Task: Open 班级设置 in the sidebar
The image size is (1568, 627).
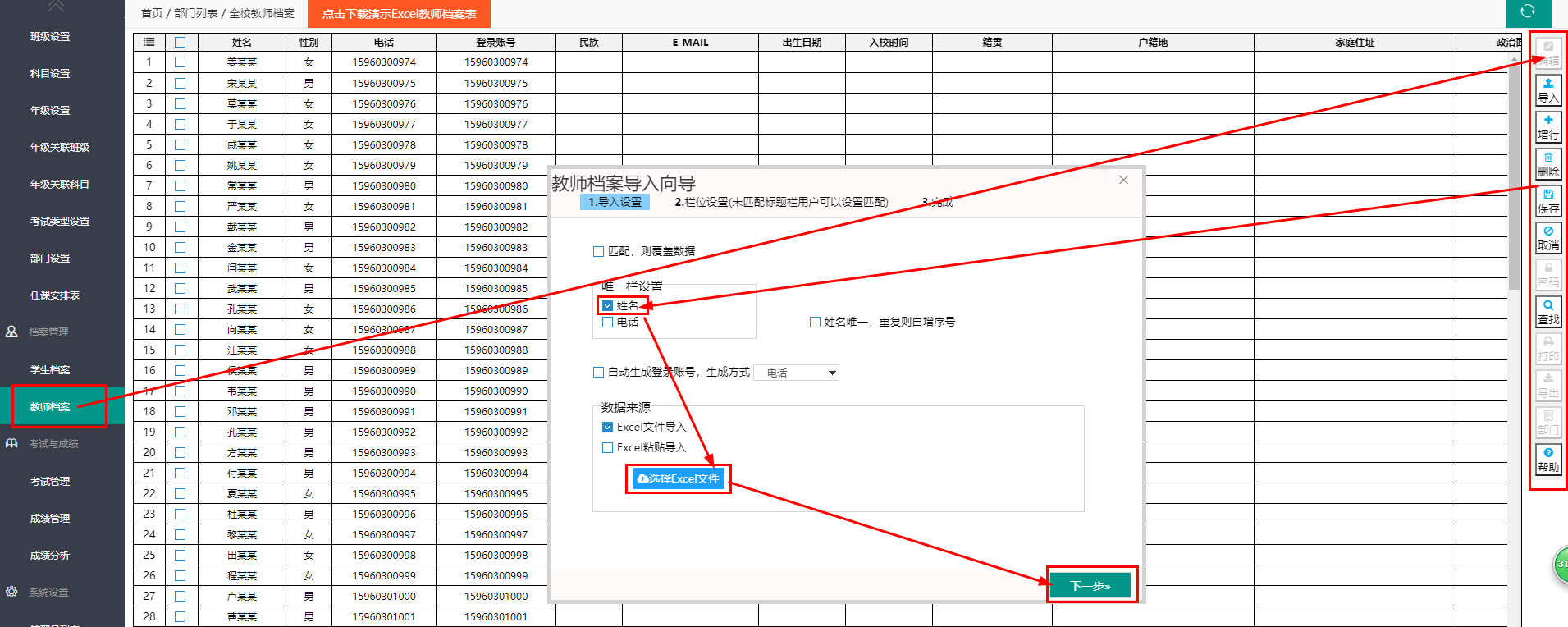Action: click(50, 37)
